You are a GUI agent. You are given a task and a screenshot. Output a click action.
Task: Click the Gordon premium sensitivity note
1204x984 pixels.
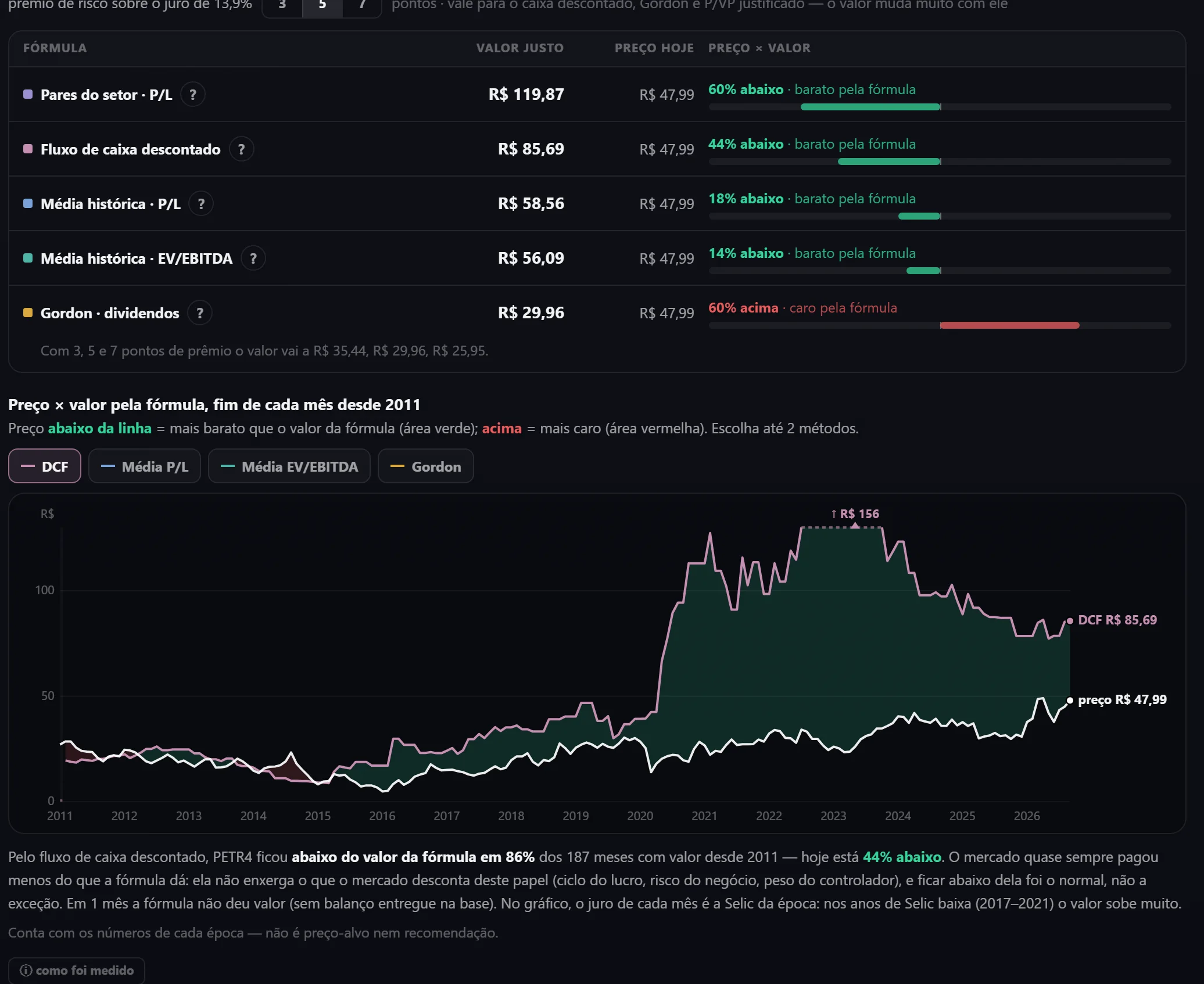click(x=264, y=351)
